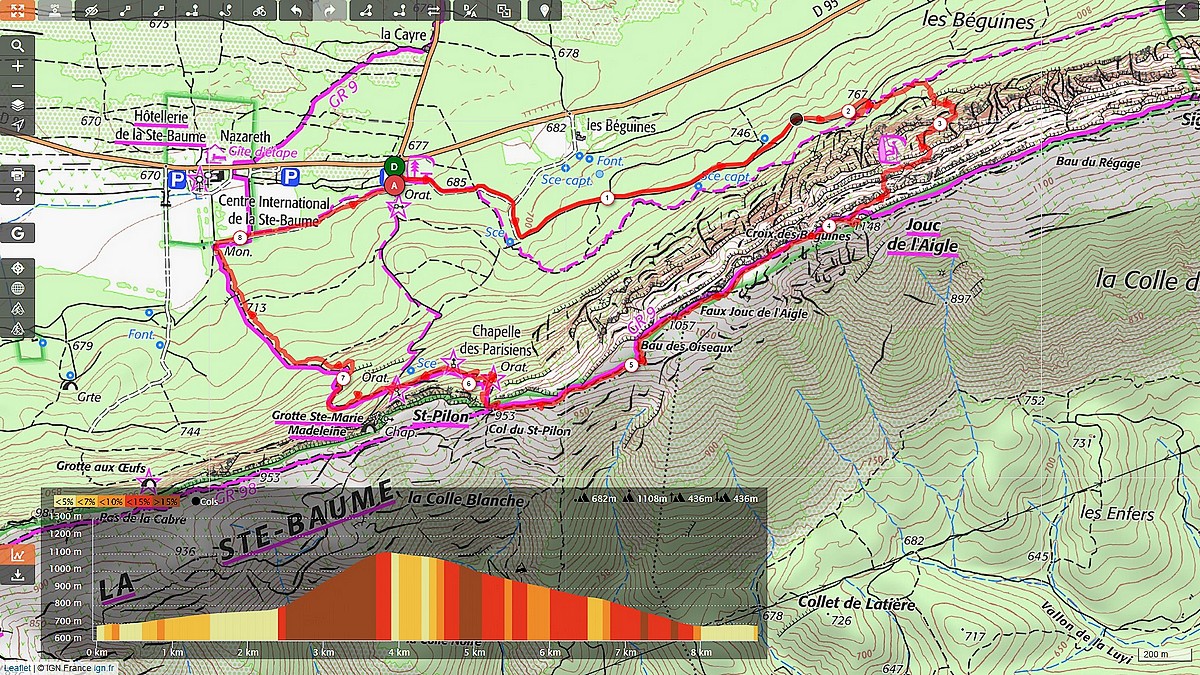This screenshot has height=675, width=1200.
Task: Click the green D departure marker
Action: 395,165
